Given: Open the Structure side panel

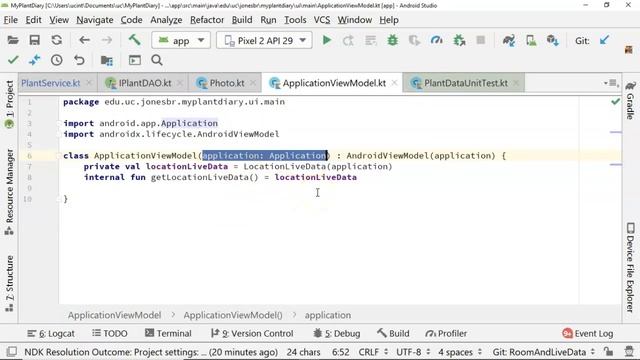Looking at the screenshot, I should tap(9, 283).
